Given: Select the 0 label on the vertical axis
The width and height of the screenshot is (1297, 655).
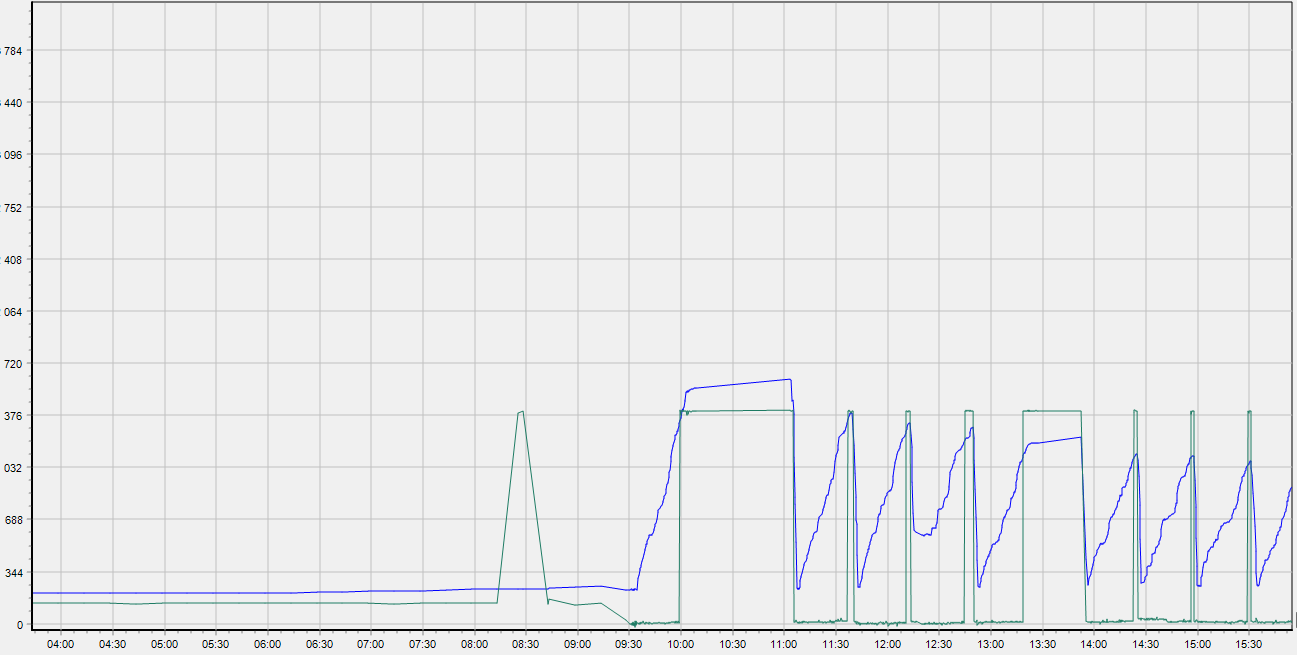Looking at the screenshot, I should 18,624.
